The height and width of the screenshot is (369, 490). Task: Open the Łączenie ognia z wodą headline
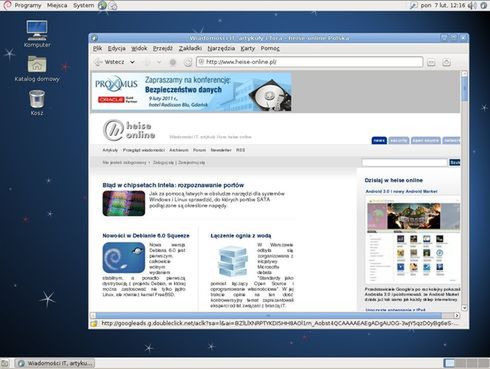241,235
